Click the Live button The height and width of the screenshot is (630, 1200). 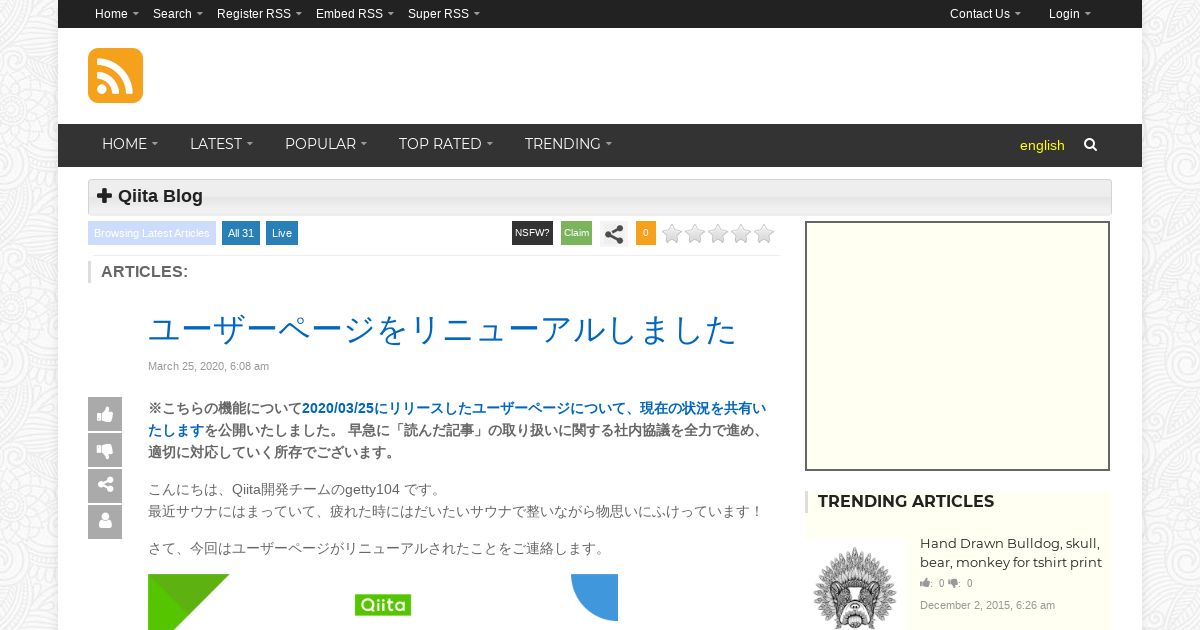click(x=282, y=233)
